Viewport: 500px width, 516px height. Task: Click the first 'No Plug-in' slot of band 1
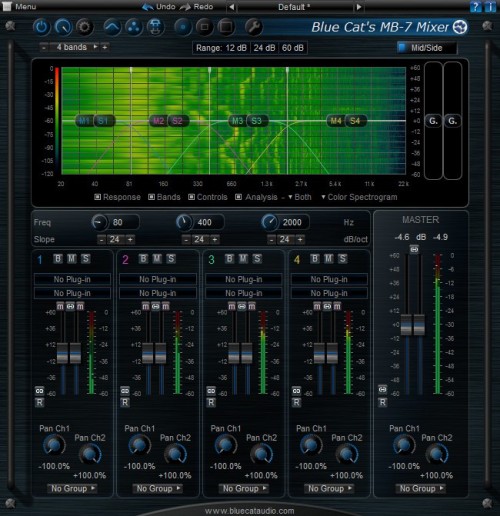coord(72,279)
